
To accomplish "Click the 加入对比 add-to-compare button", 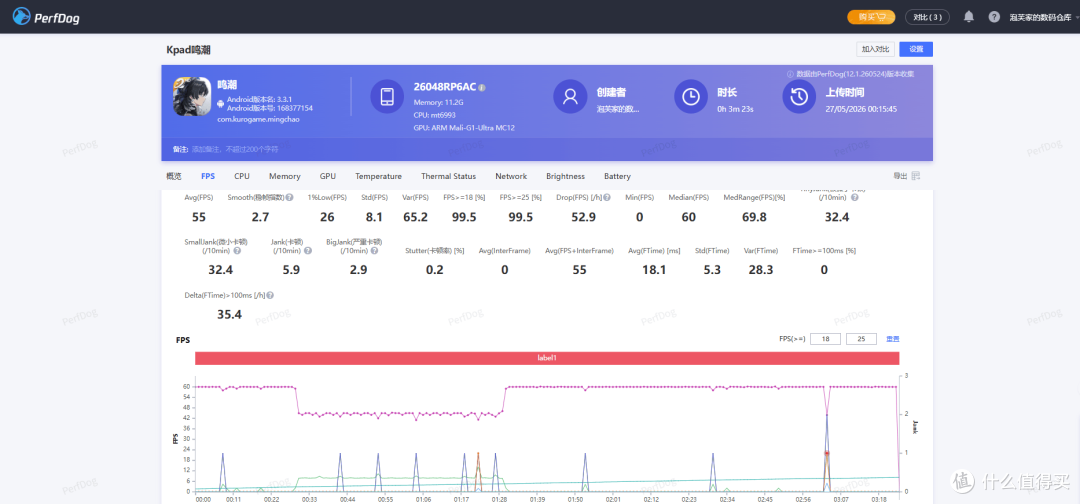I will pos(875,49).
